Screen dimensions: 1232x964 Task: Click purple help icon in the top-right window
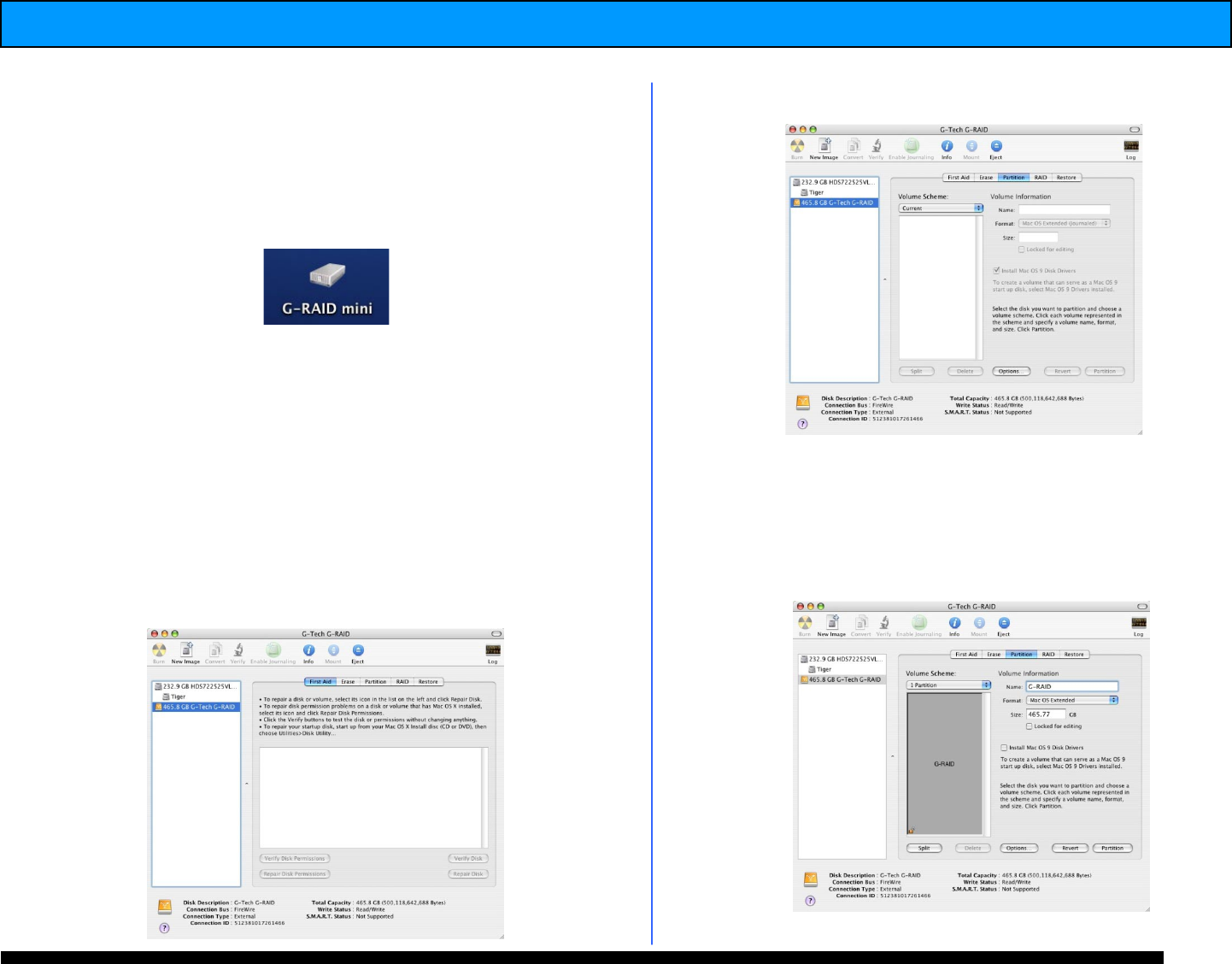pyautogui.click(x=802, y=424)
